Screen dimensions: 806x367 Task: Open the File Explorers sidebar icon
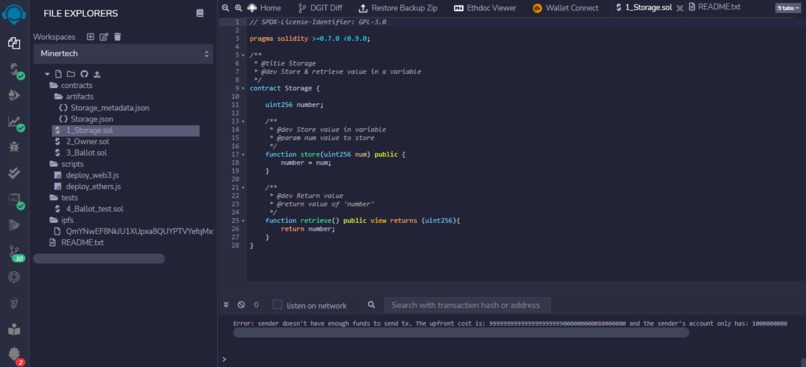[14, 43]
